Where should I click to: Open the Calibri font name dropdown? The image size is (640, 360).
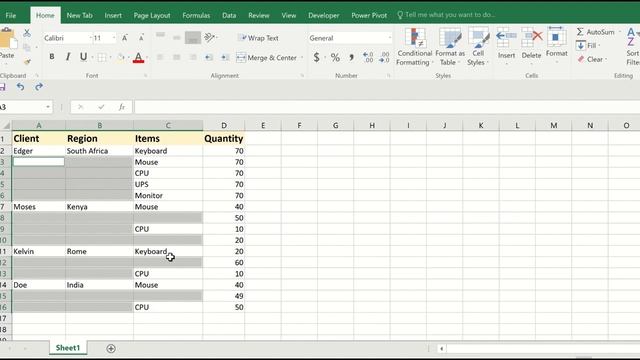tap(90, 38)
